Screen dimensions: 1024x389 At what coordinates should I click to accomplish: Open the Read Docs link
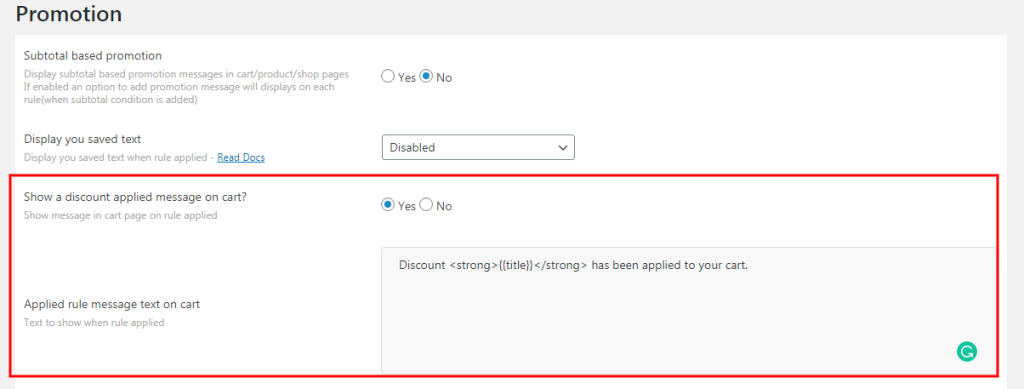click(x=241, y=157)
